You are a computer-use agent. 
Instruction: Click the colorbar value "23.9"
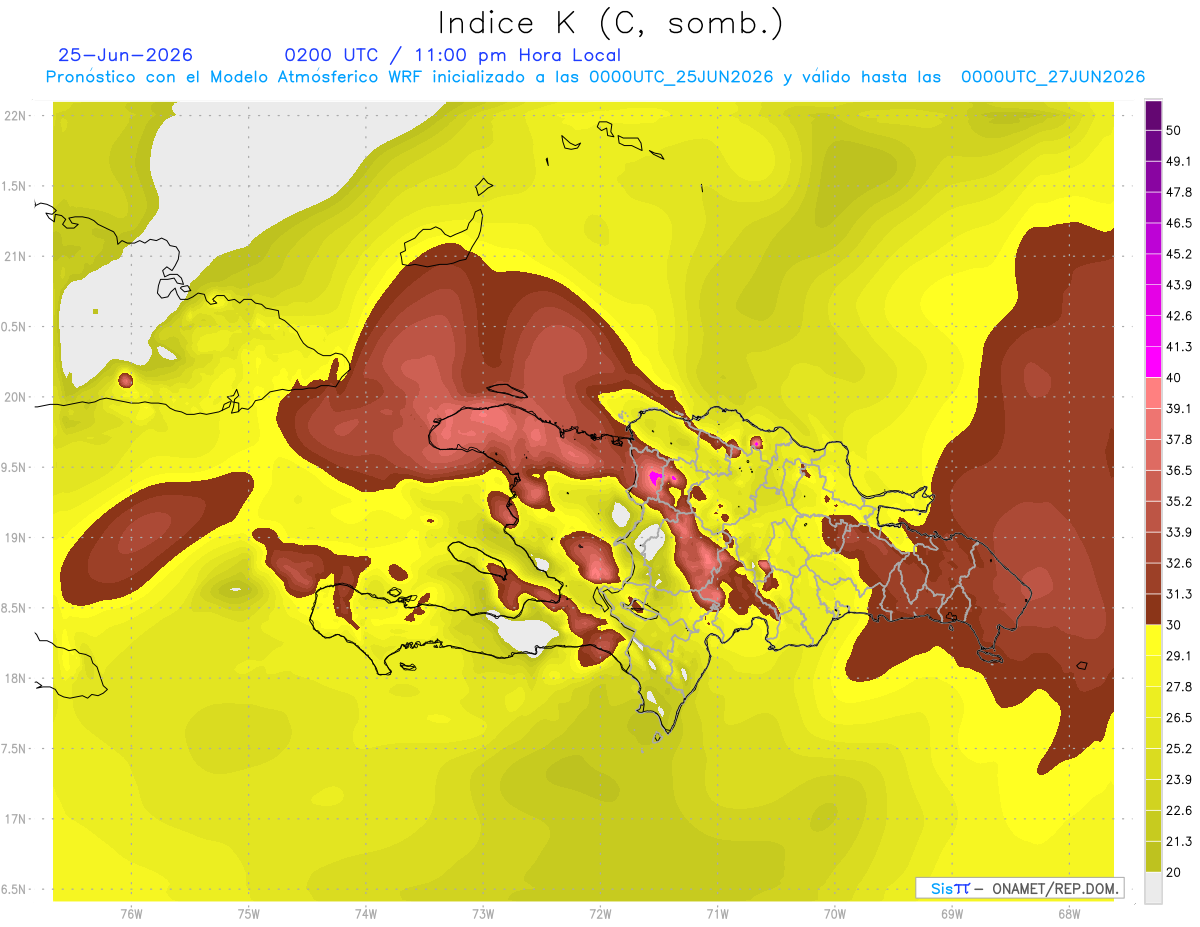pyautogui.click(x=1178, y=780)
